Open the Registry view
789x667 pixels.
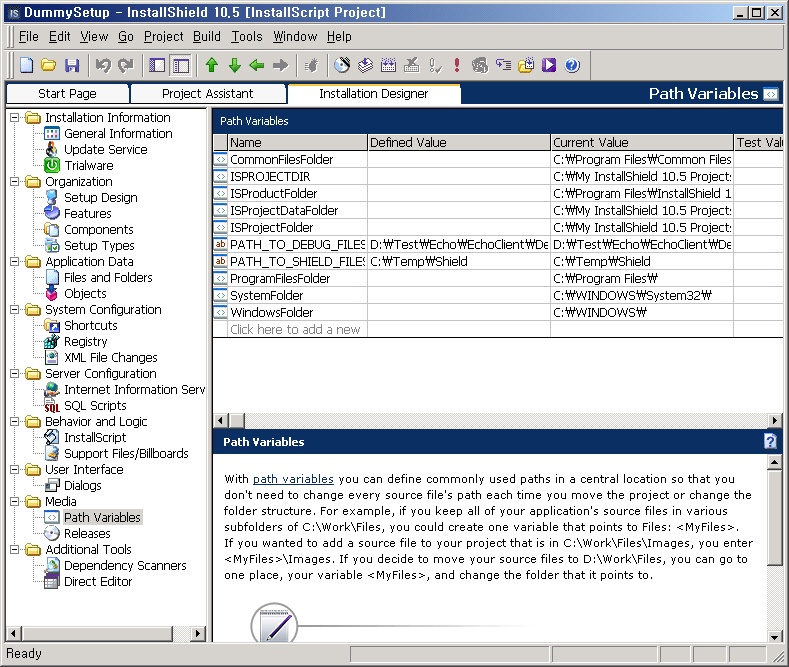tap(86, 342)
